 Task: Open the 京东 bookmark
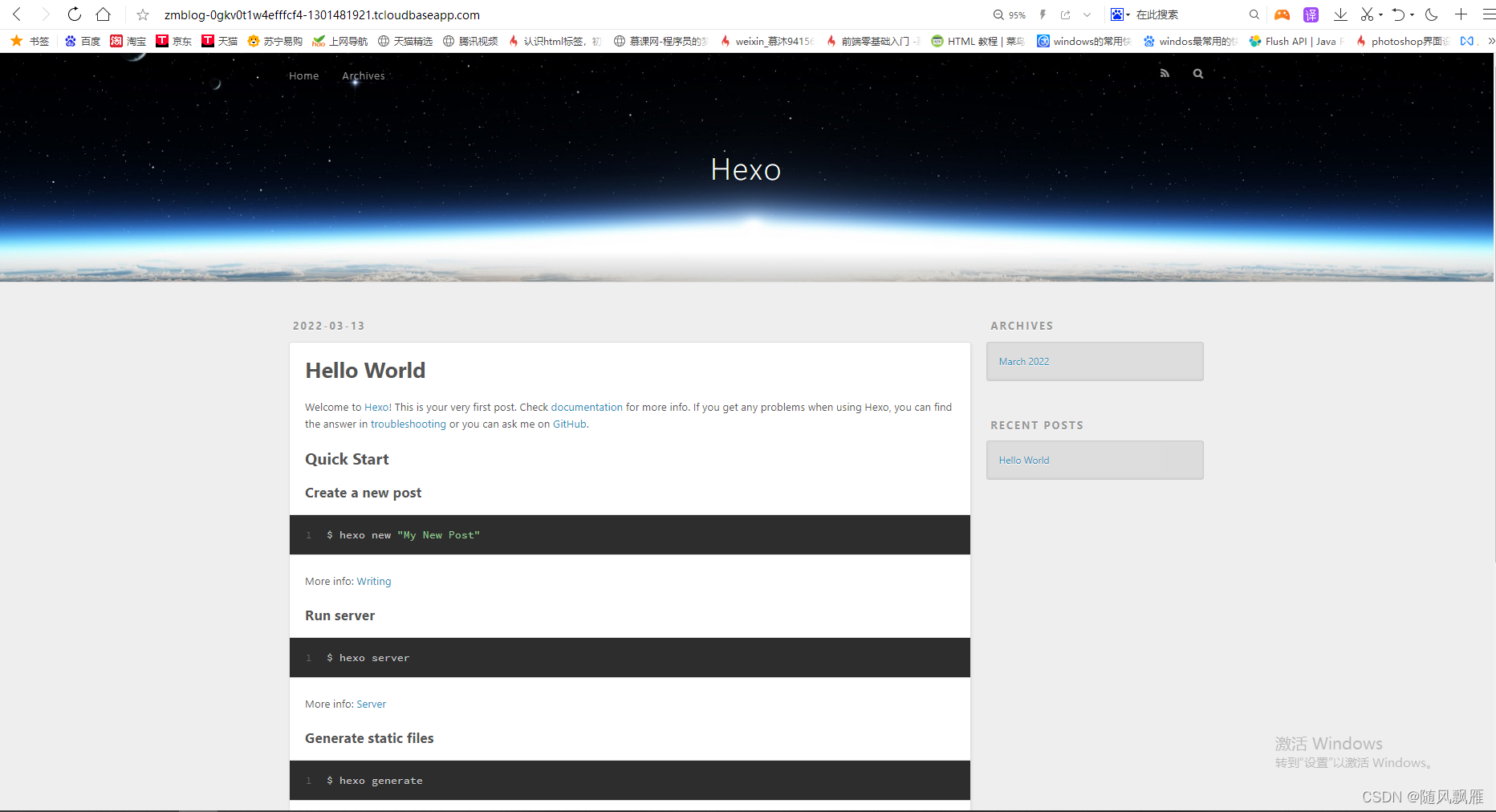click(x=174, y=41)
